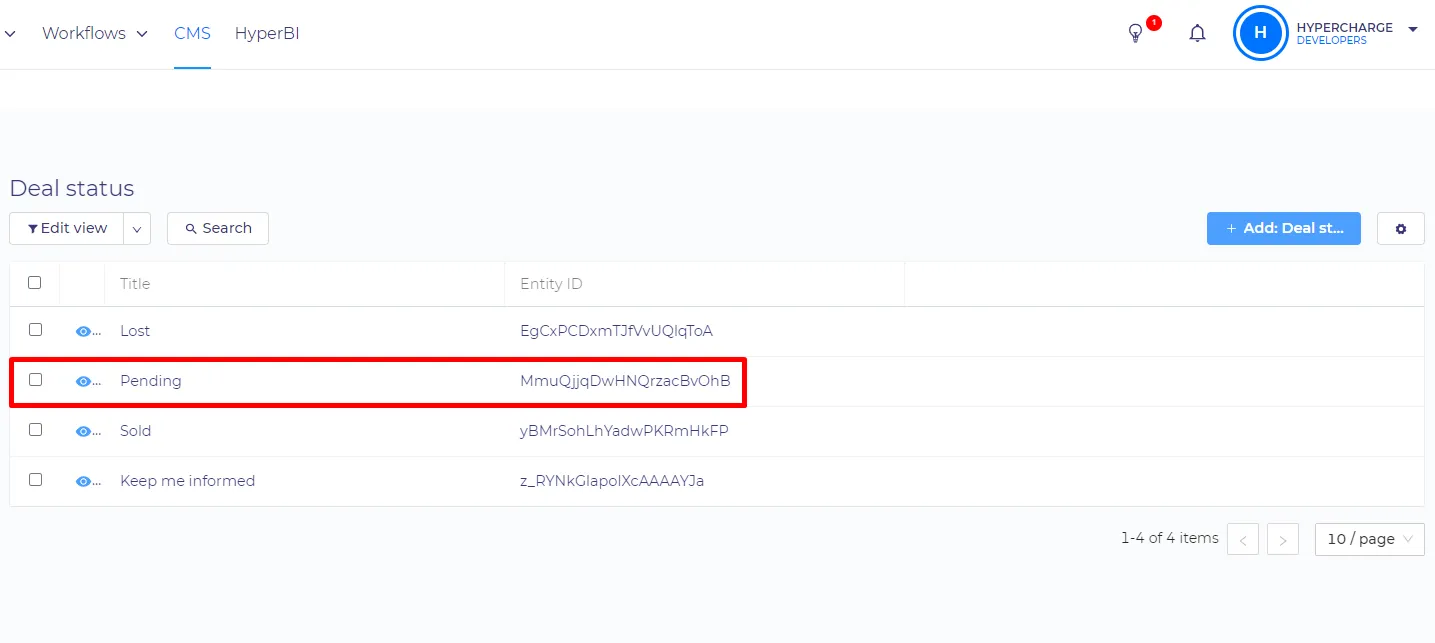Viewport: 1435px width, 643px height.
Task: Open the notifications bell
Action: pyautogui.click(x=1197, y=33)
